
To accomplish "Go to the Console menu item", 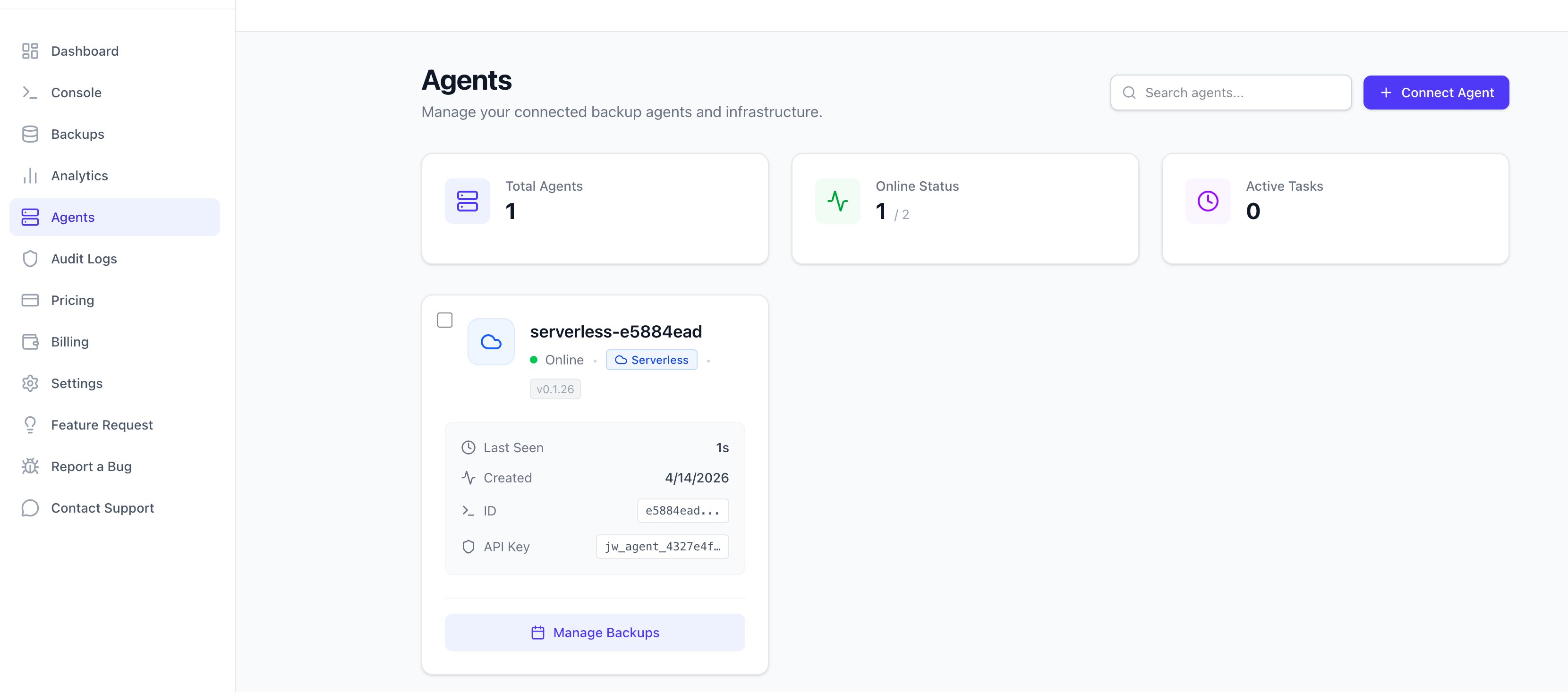I will [x=114, y=93].
